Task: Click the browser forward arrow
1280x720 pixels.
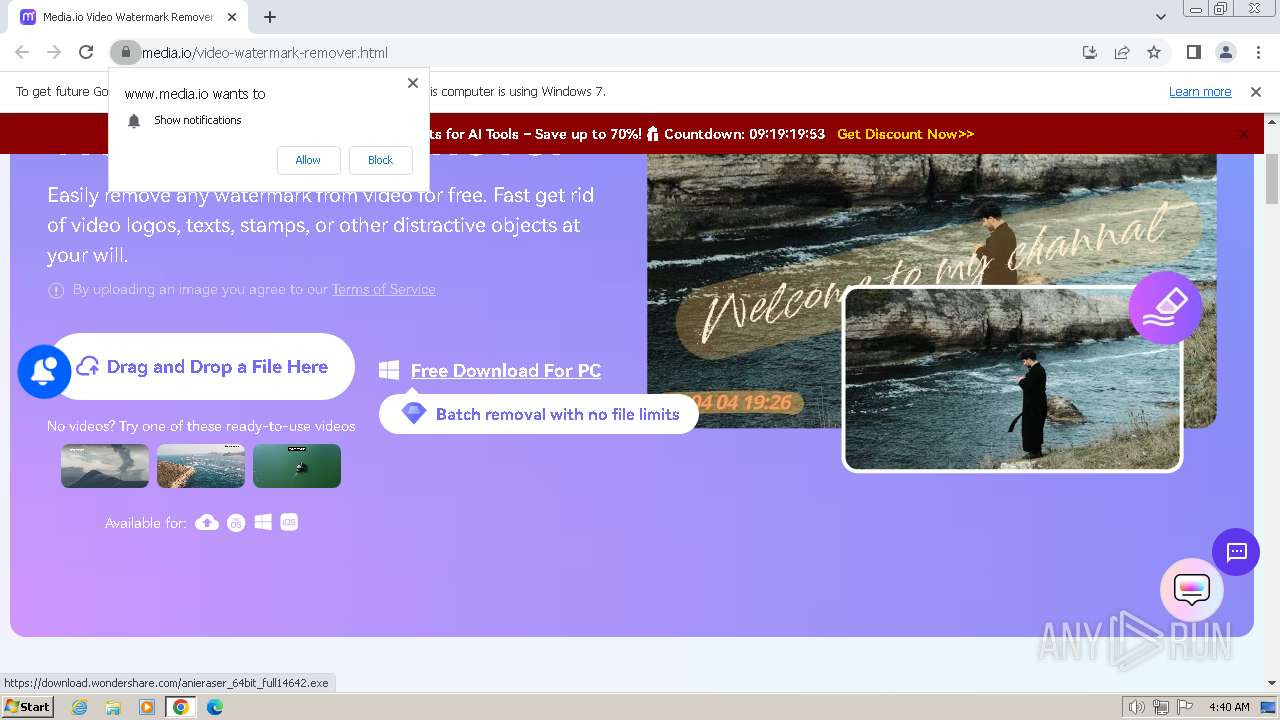Action: (54, 52)
